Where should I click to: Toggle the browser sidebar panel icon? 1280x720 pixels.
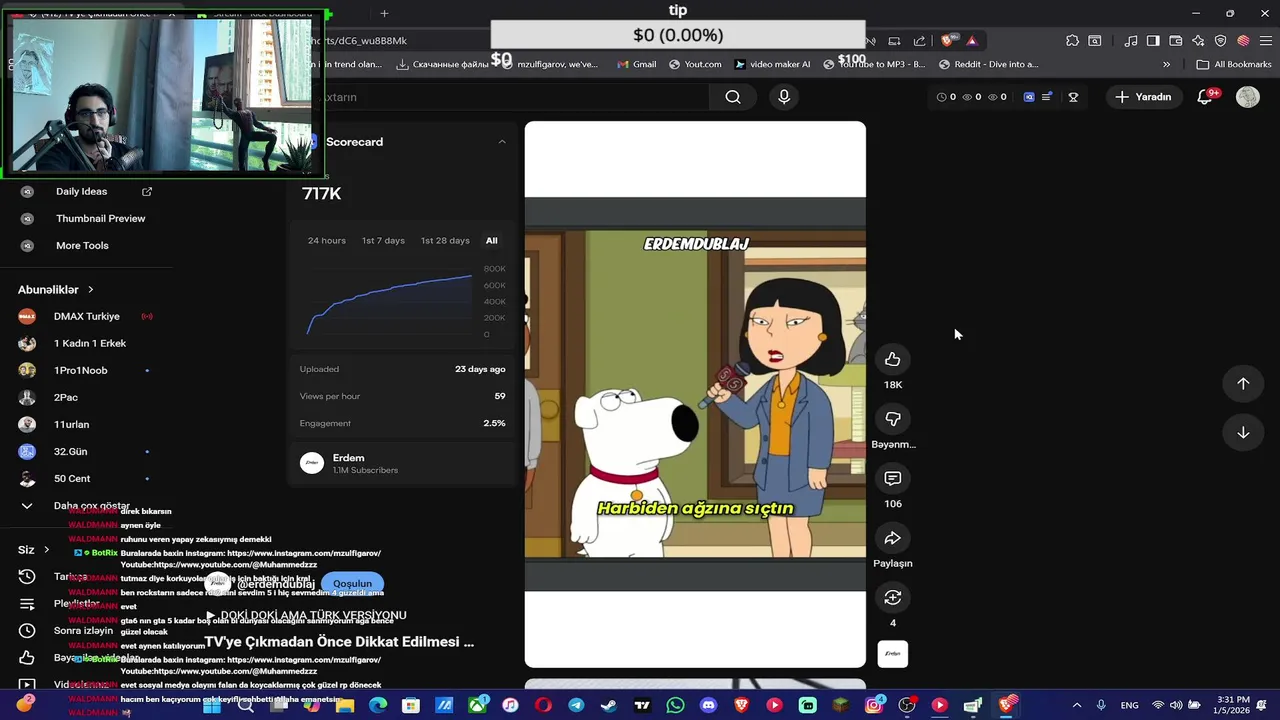pyautogui.click(x=1153, y=41)
